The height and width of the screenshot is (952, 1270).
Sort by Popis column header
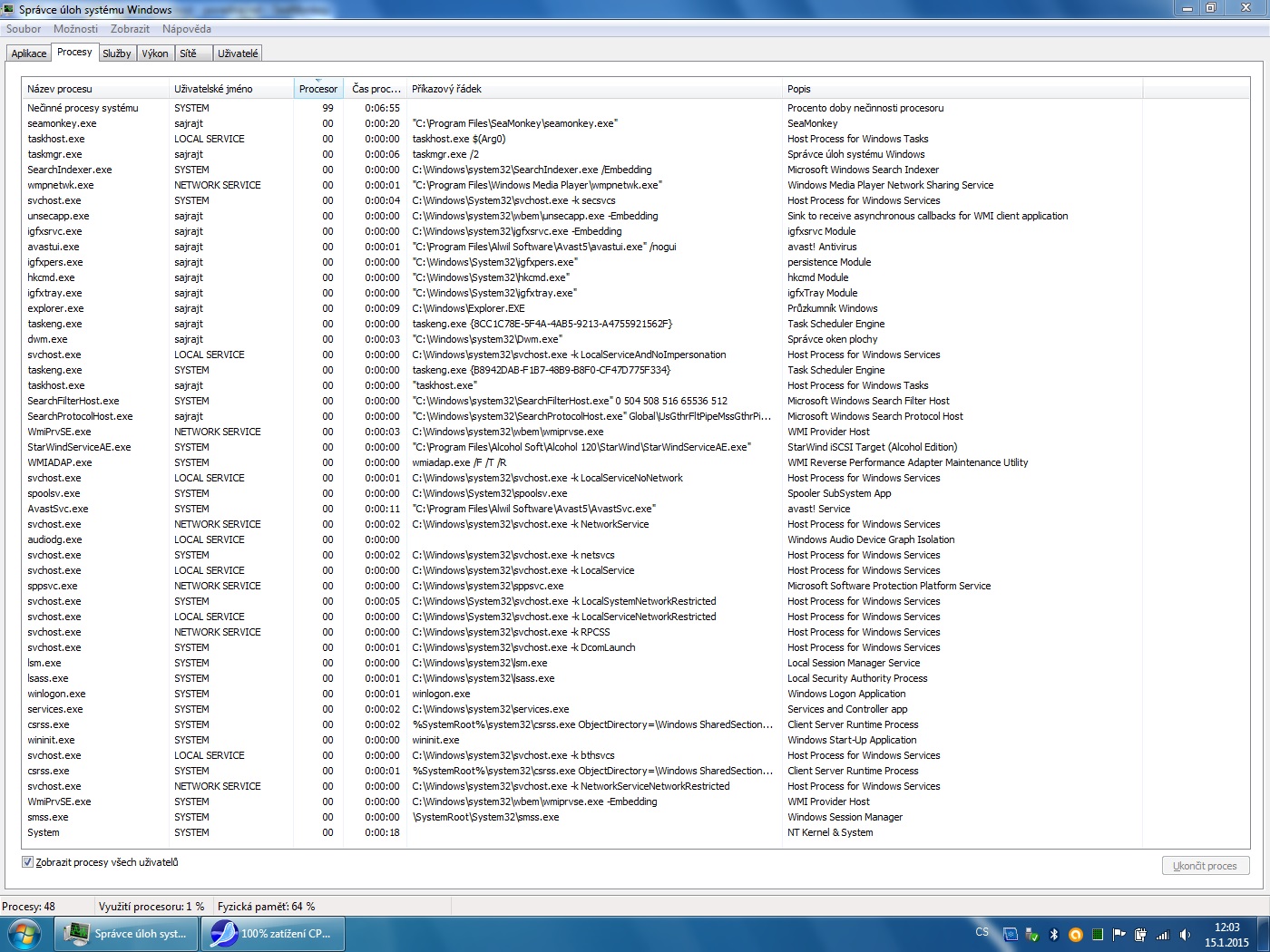tap(962, 89)
